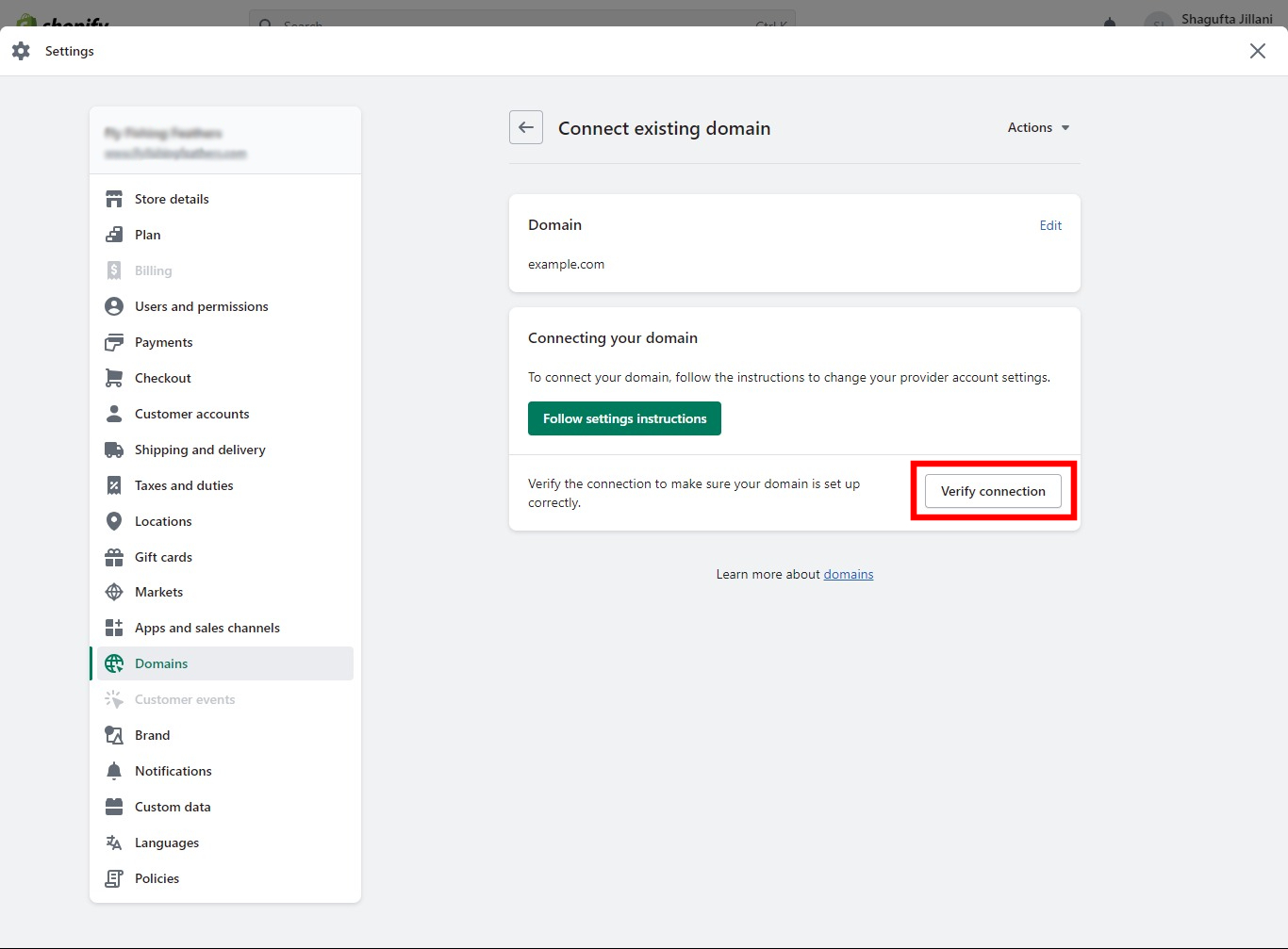The height and width of the screenshot is (949, 1288).
Task: Select the Markets globe icon
Action: click(x=113, y=592)
